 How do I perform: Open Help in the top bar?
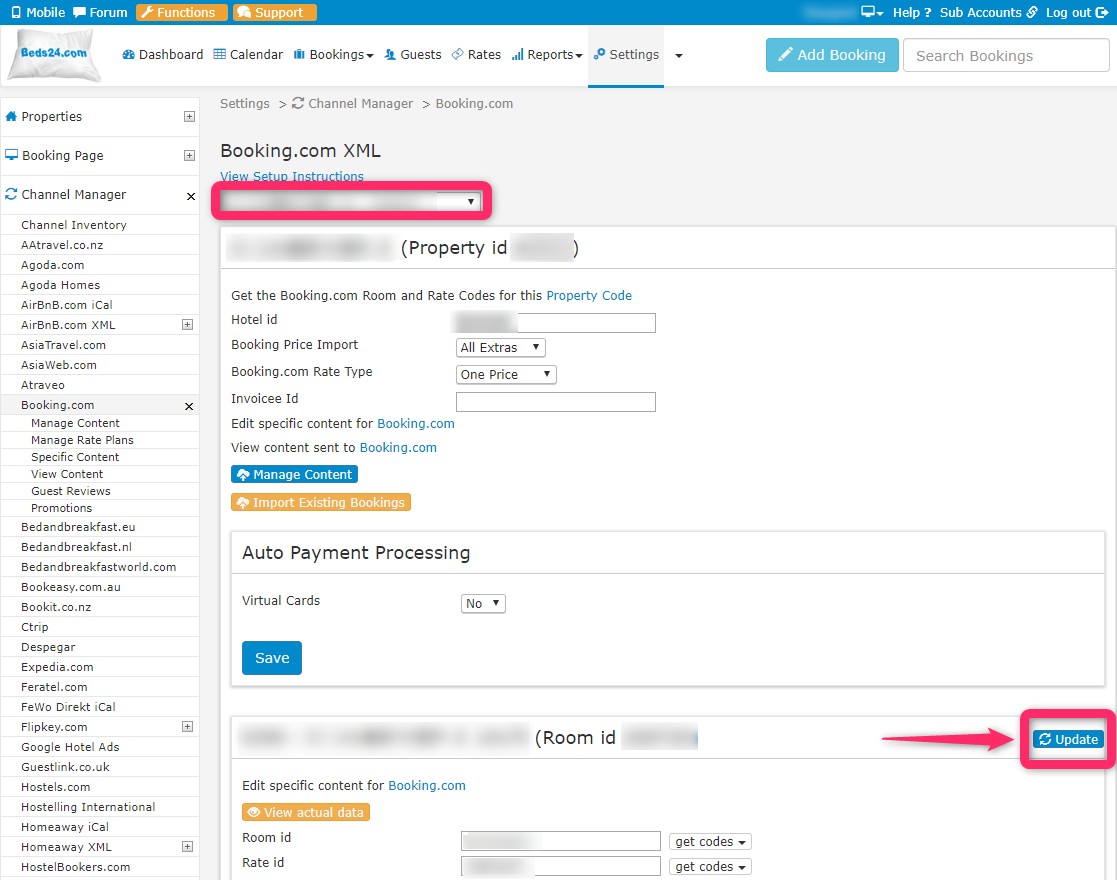coord(912,12)
